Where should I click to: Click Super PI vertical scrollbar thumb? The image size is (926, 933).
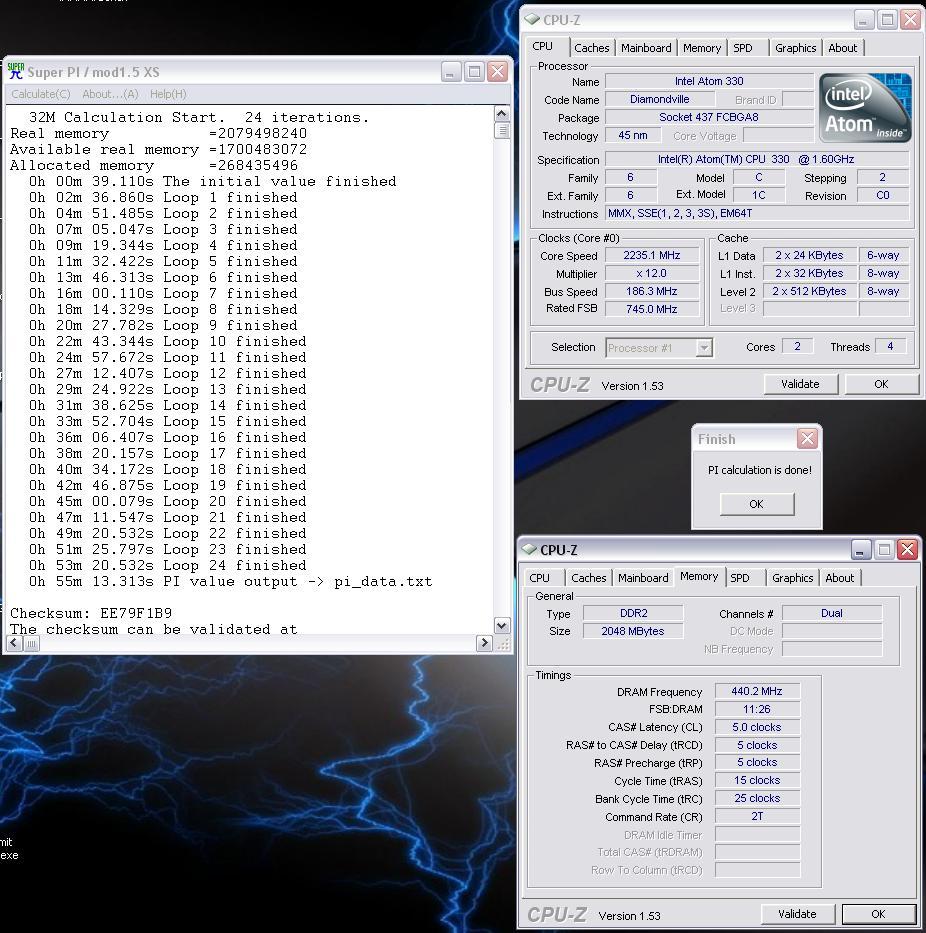pyautogui.click(x=502, y=130)
